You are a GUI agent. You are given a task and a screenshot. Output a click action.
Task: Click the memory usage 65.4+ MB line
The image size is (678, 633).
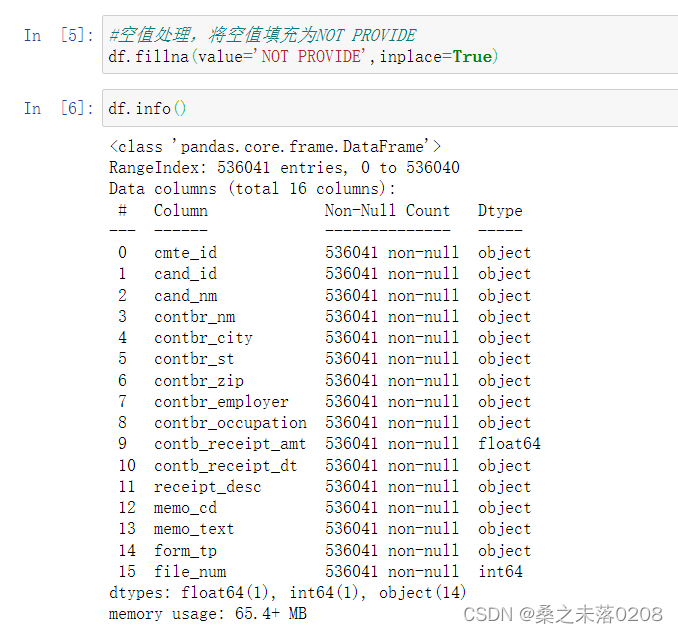tap(207, 614)
